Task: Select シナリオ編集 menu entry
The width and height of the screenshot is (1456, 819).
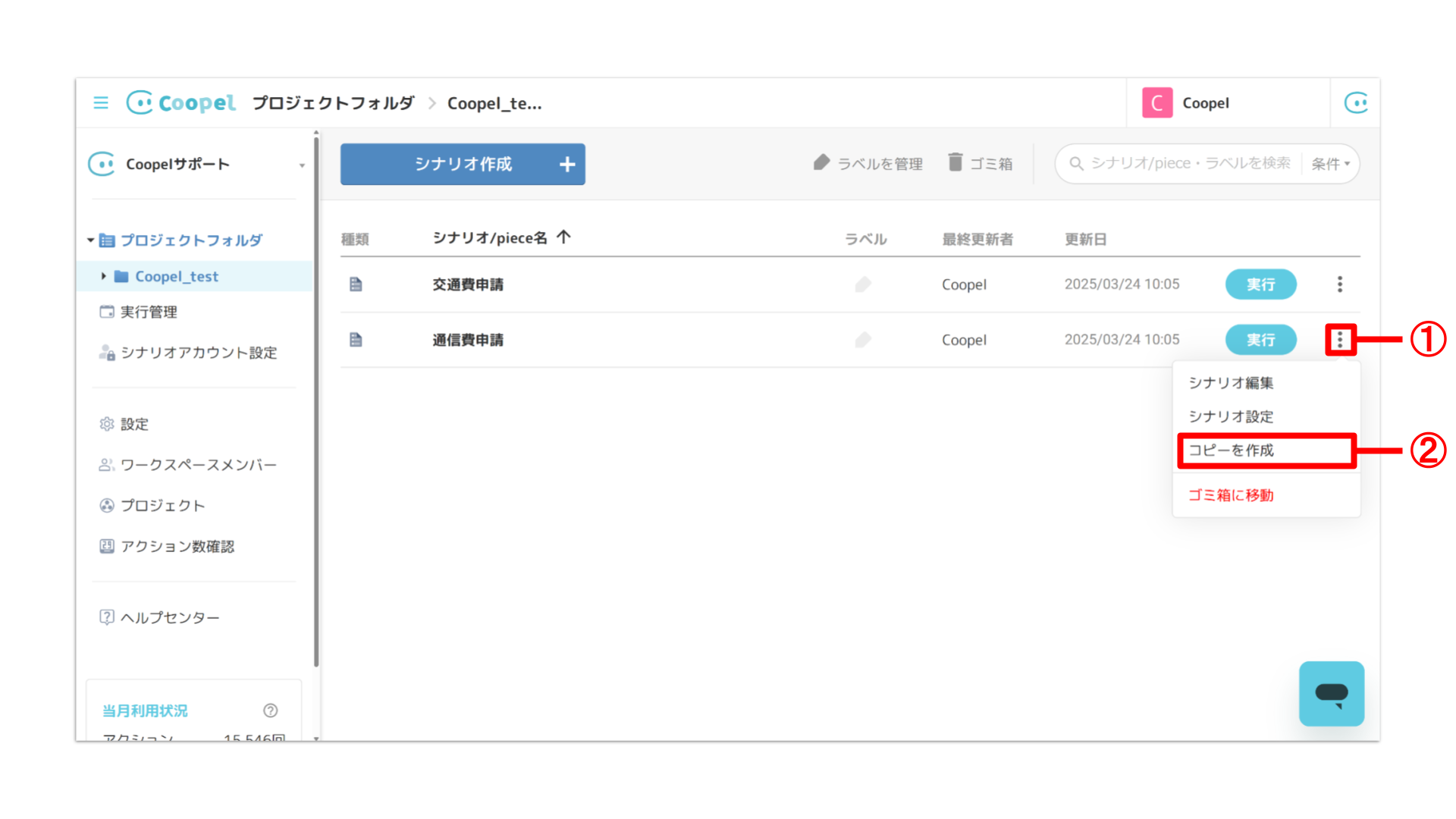Action: [1231, 383]
